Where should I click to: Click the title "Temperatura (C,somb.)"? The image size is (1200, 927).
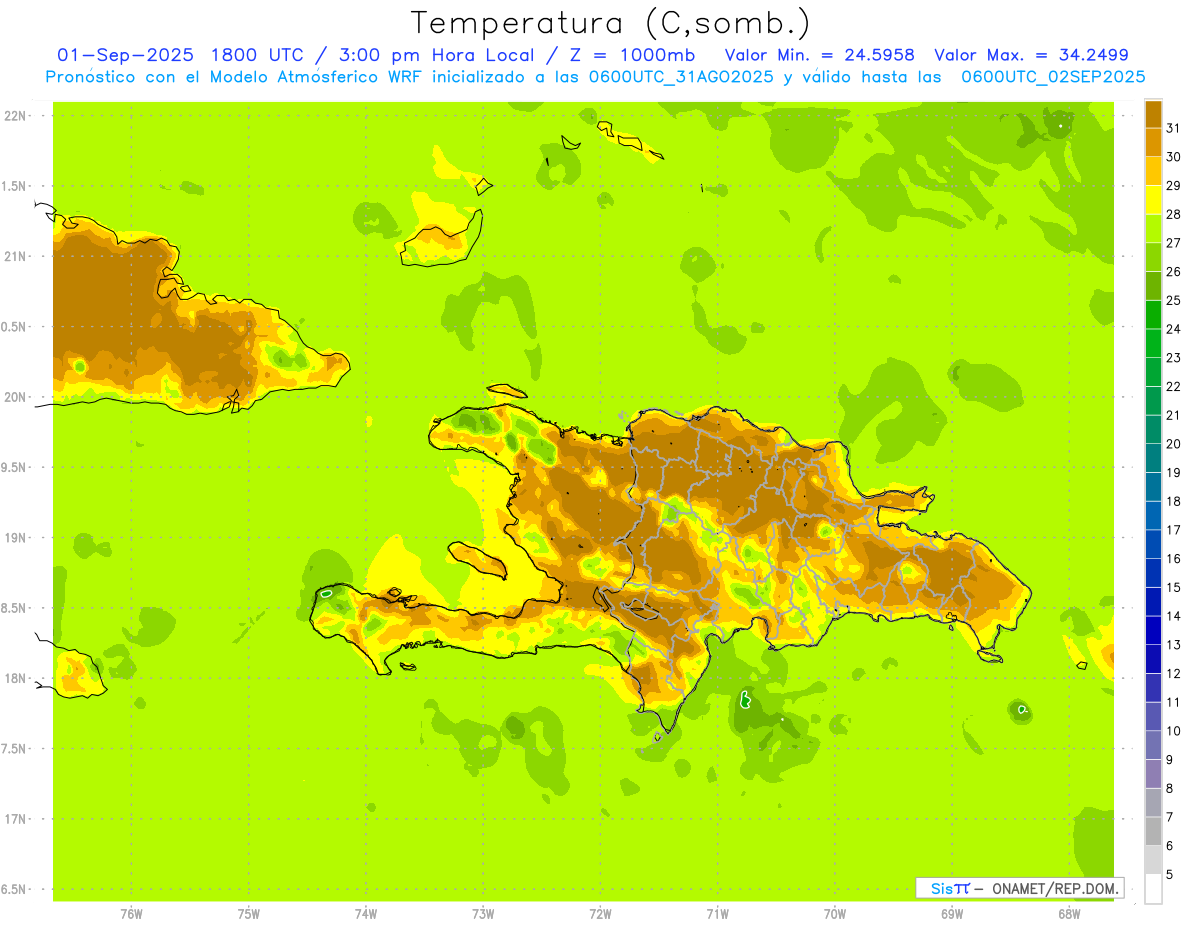coord(611,24)
